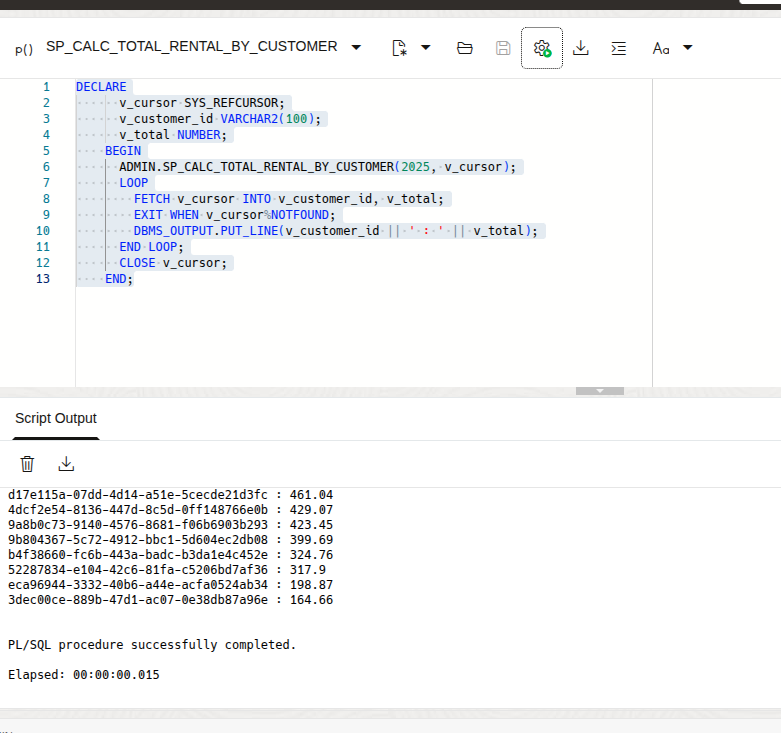The width and height of the screenshot is (781, 733).
Task: Open a file with the folder icon
Action: point(465,48)
